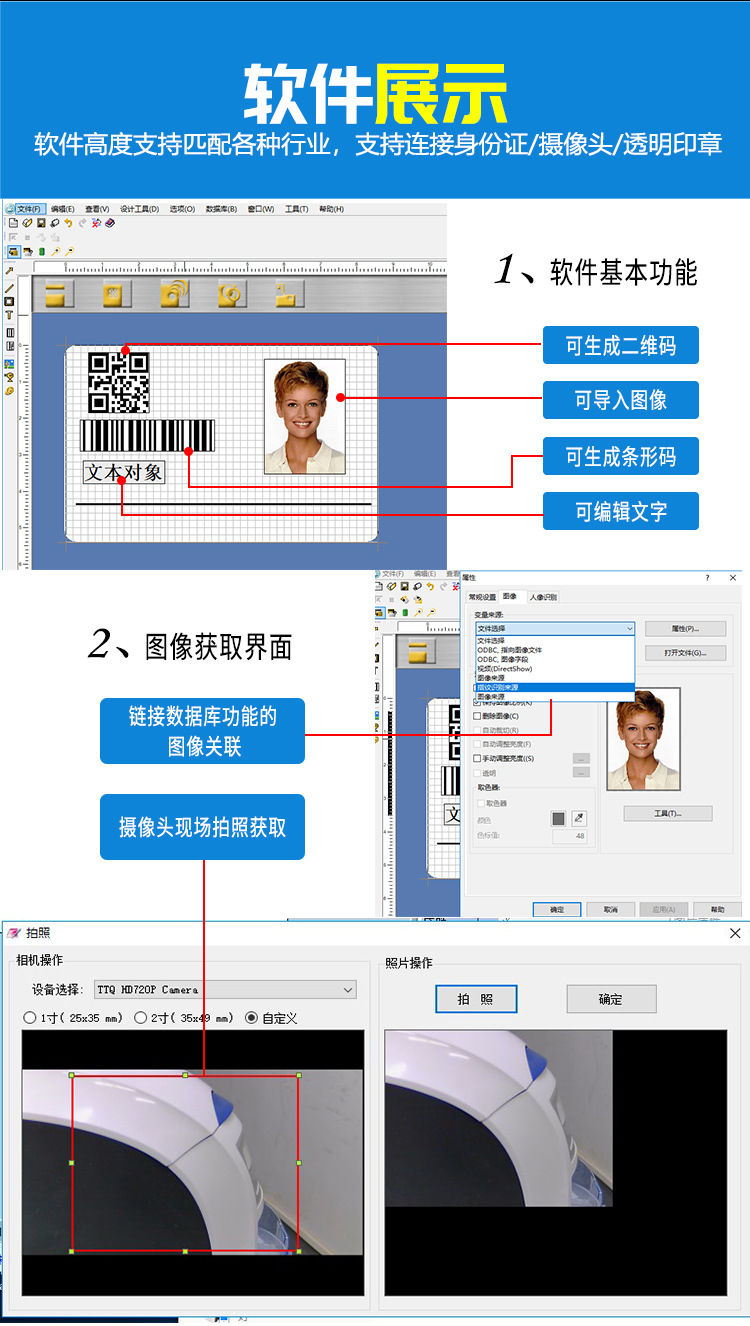Viewport: 750px width, 1326px height.
Task: Click fourth gold round icon on silver bar
Action: (x=232, y=292)
